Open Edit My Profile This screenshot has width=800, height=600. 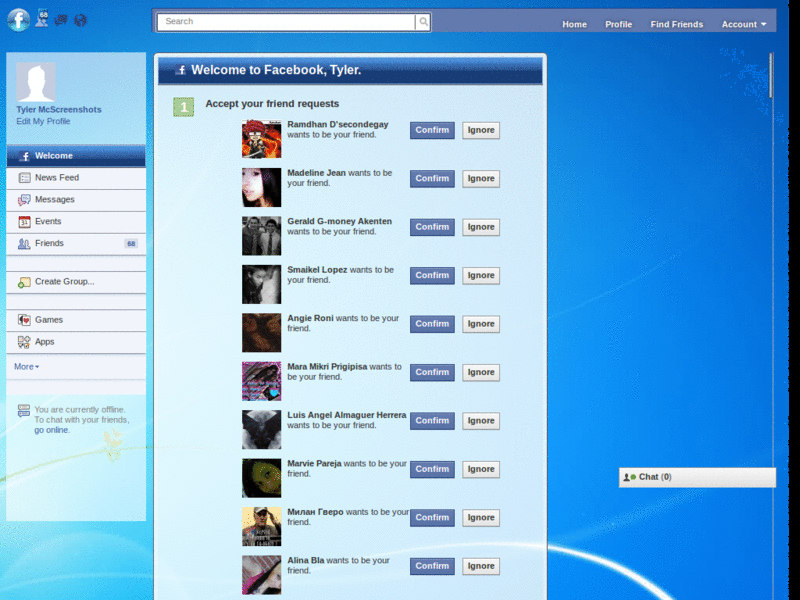pos(42,120)
